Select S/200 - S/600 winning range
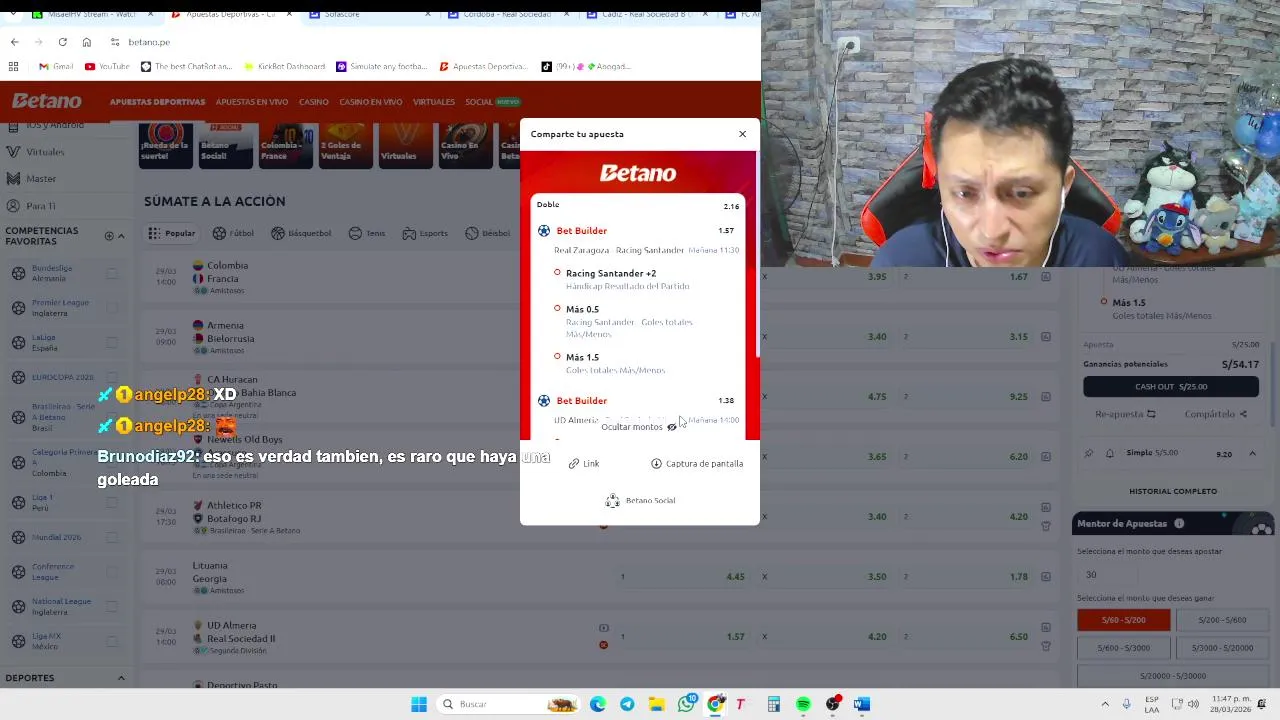The height and width of the screenshot is (720, 1280). tap(1223, 620)
